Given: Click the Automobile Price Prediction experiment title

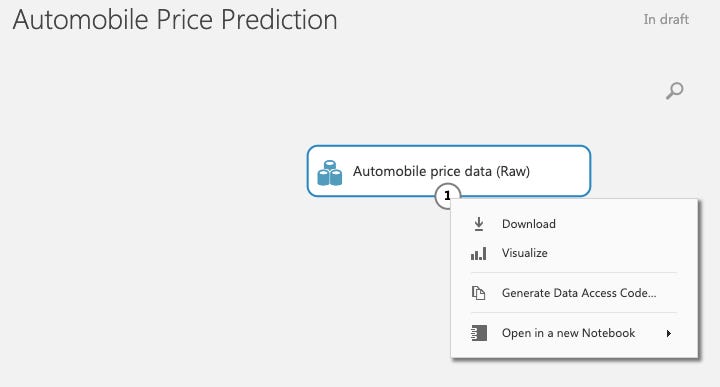Looking at the screenshot, I should tap(175, 20).
